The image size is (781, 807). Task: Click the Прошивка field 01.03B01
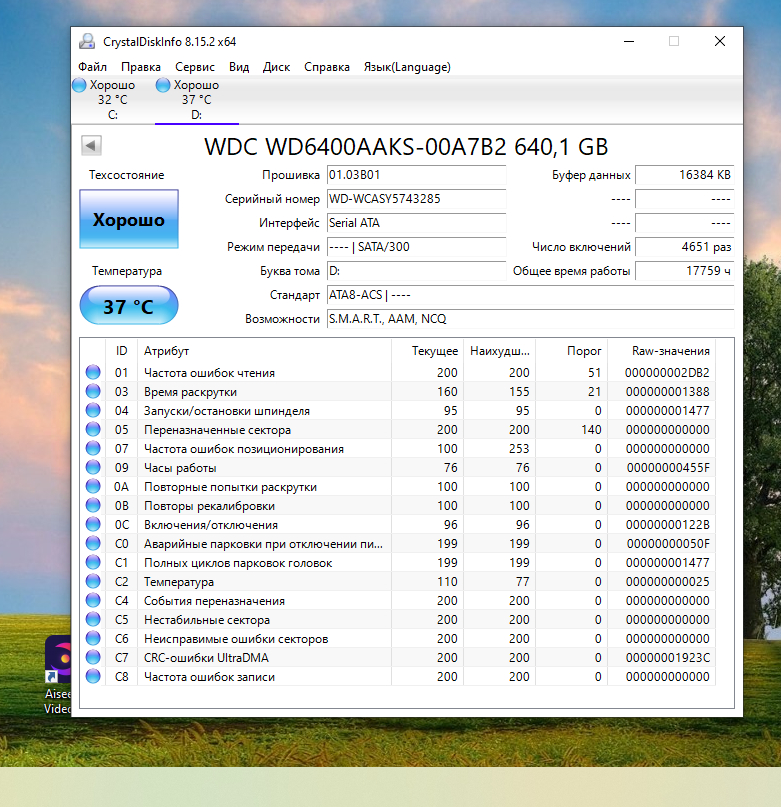point(416,175)
